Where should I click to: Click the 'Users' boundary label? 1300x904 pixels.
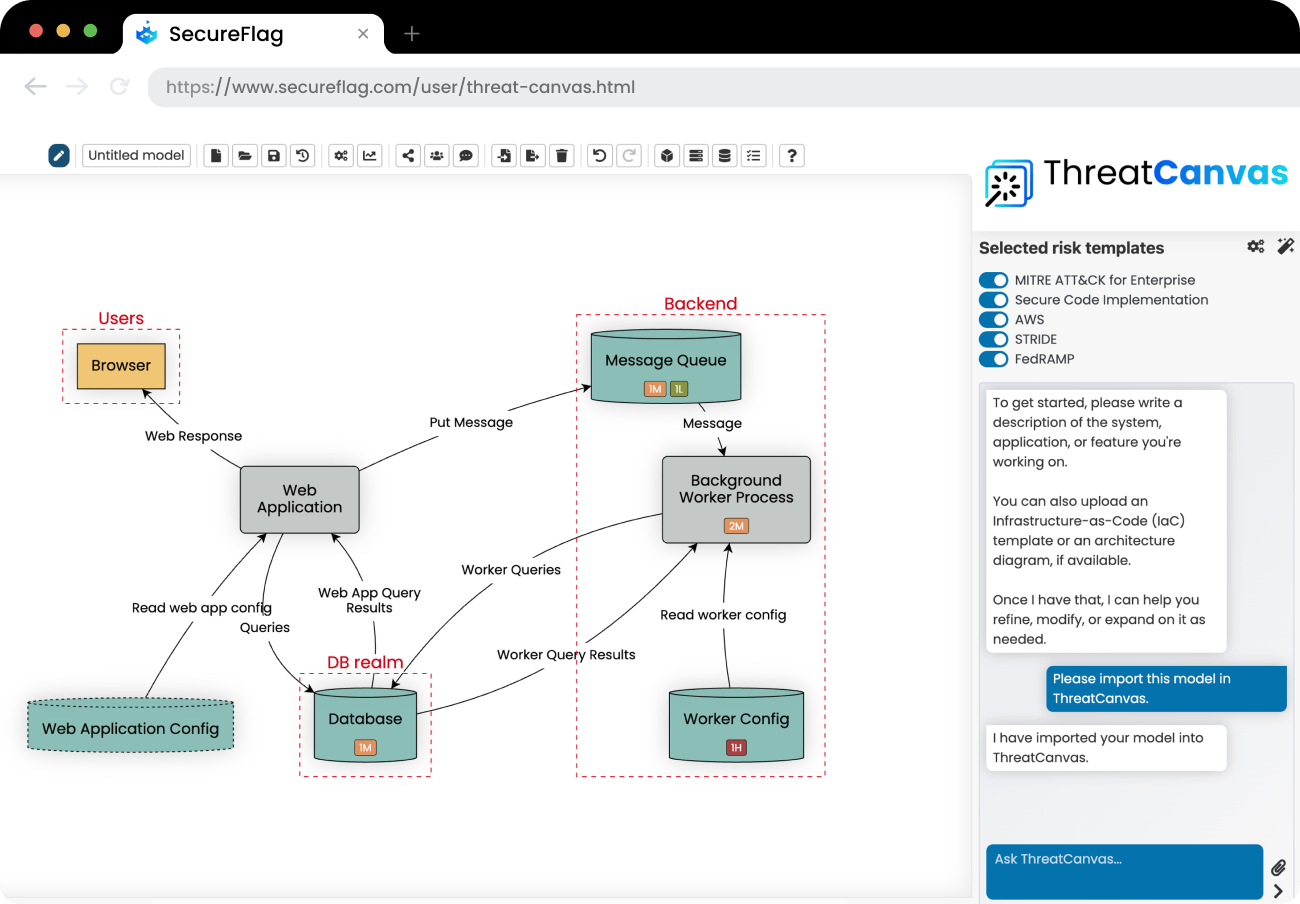pyautogui.click(x=121, y=319)
